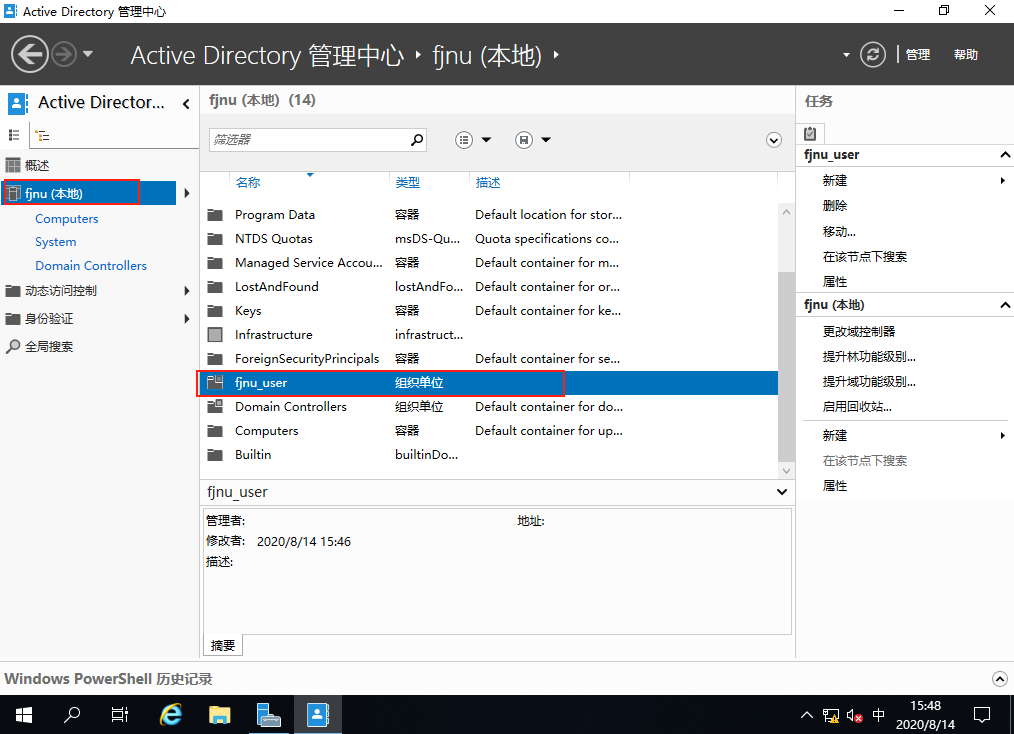Collapse fjnu (本地) tasks section
The image size is (1014, 734).
(1004, 305)
